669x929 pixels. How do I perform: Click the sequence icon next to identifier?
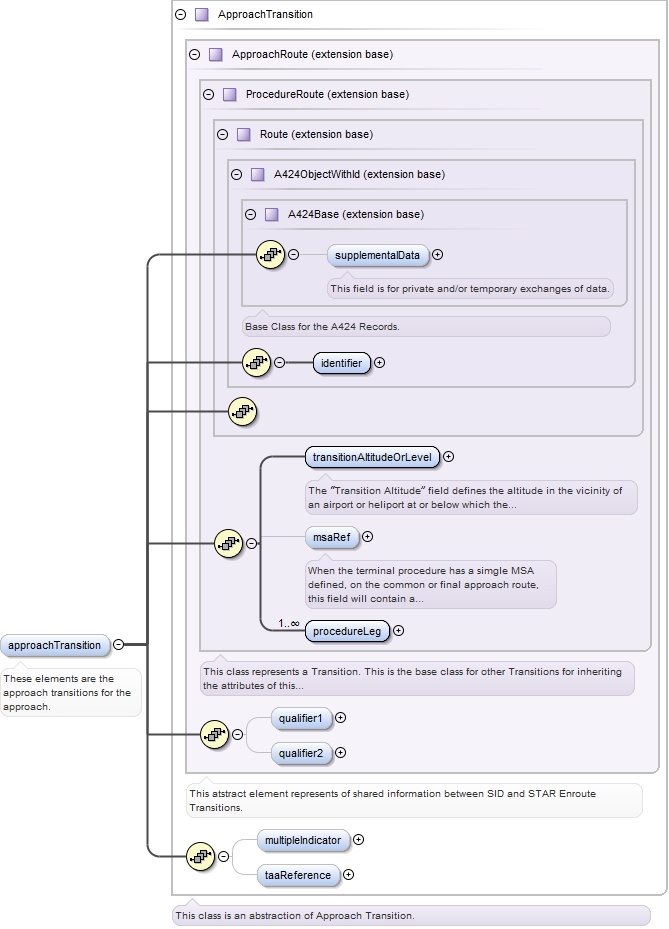click(x=257, y=363)
